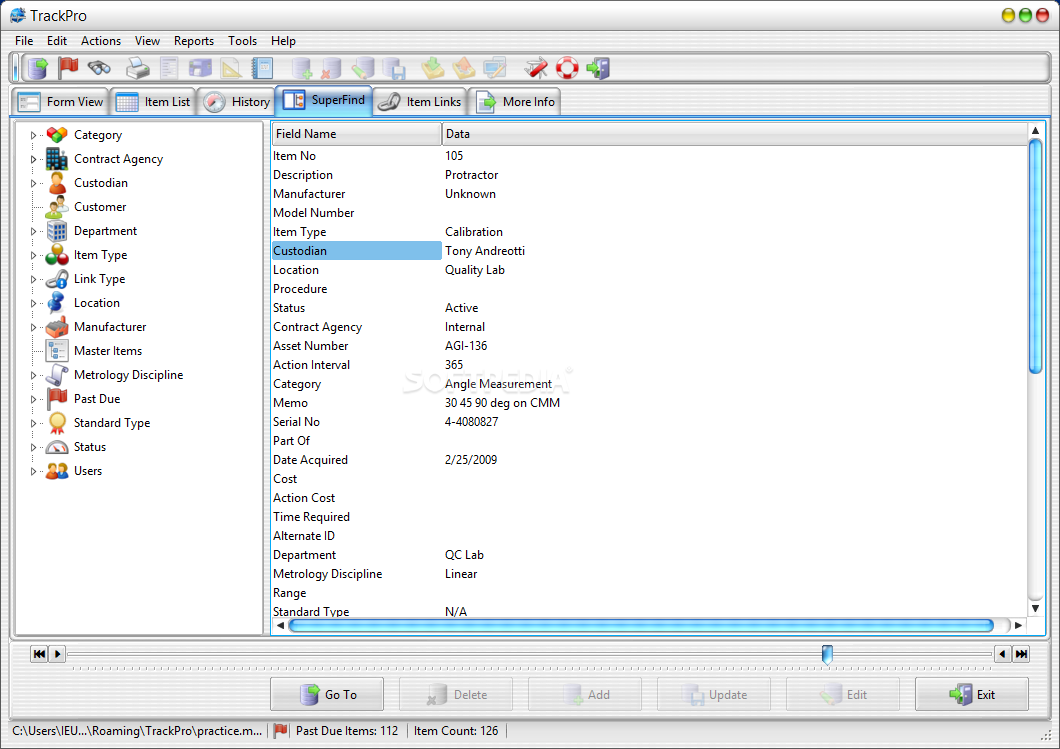The image size is (1060, 749).
Task: Click the Department grid building icon
Action: coord(57,231)
